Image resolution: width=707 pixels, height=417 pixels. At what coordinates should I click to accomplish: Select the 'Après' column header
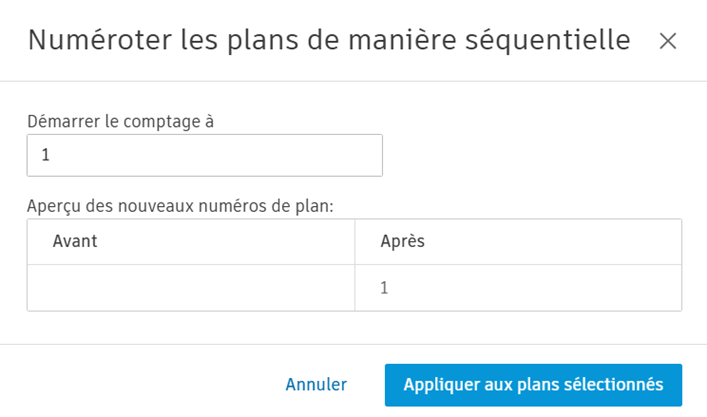(404, 242)
